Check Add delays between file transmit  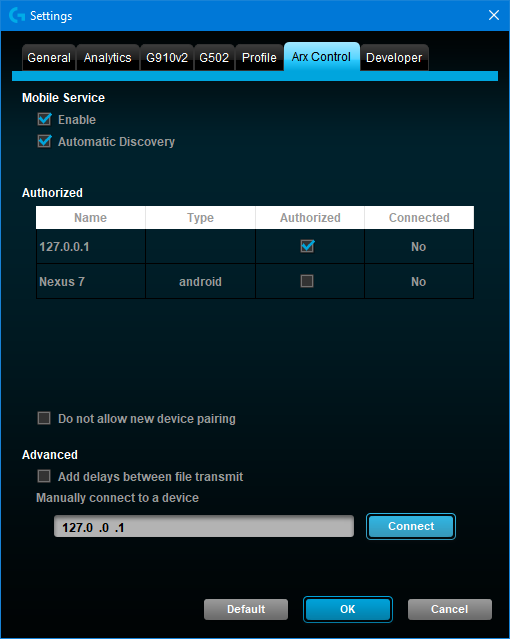coord(44,476)
